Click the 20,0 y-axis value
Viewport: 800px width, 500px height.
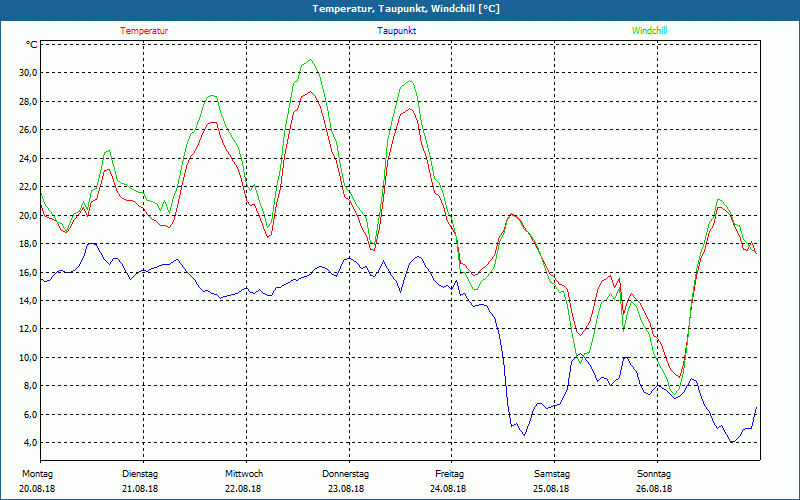(x=28, y=215)
